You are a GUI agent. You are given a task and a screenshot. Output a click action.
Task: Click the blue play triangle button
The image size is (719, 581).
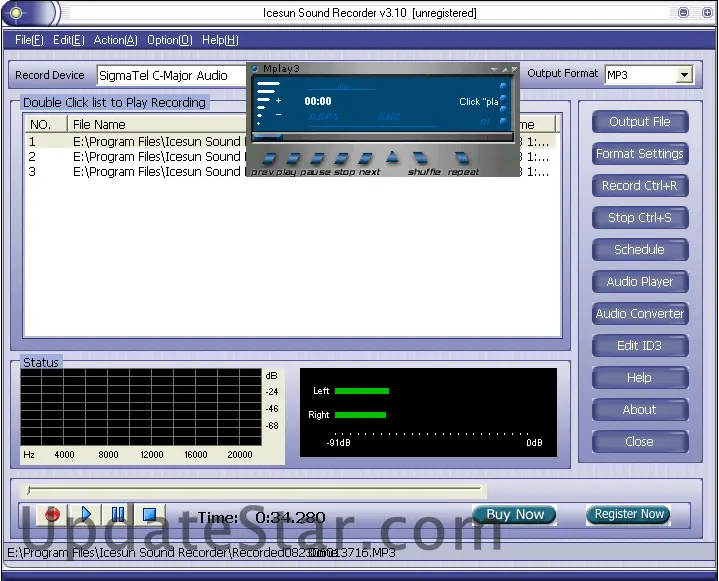(x=85, y=515)
